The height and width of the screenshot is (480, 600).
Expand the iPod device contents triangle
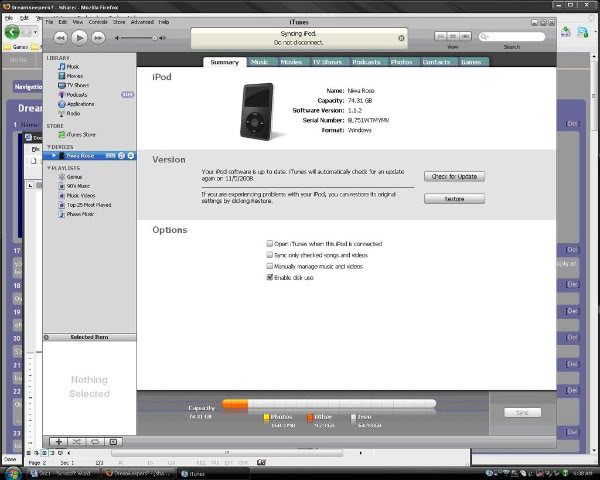[54, 155]
